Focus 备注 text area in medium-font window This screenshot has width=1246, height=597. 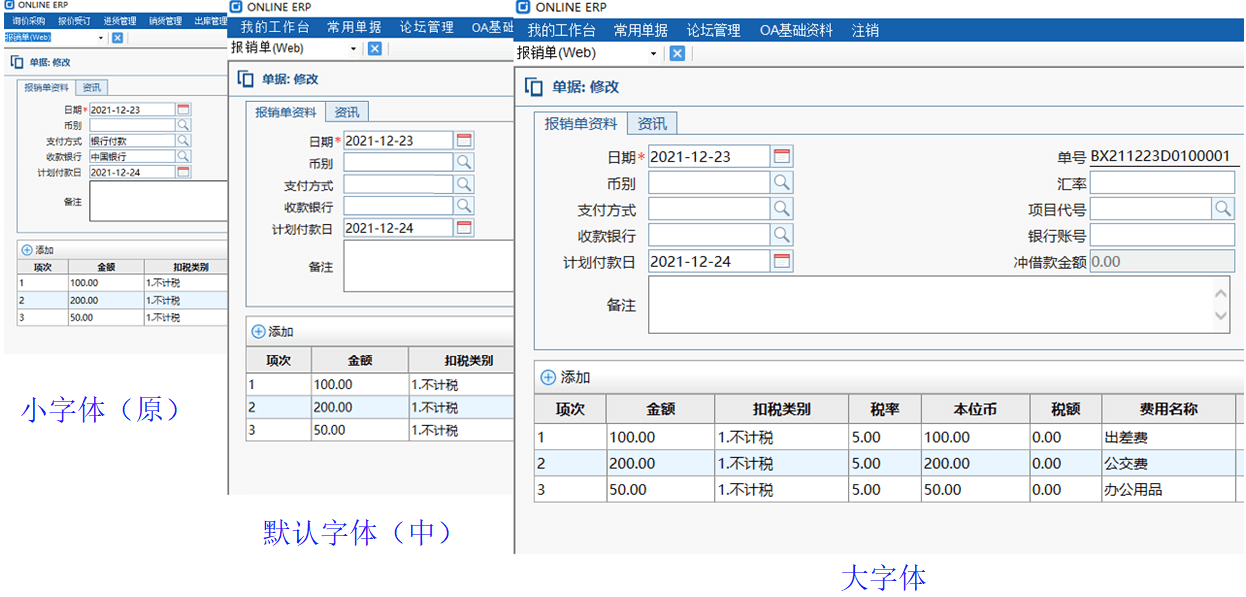[428, 266]
